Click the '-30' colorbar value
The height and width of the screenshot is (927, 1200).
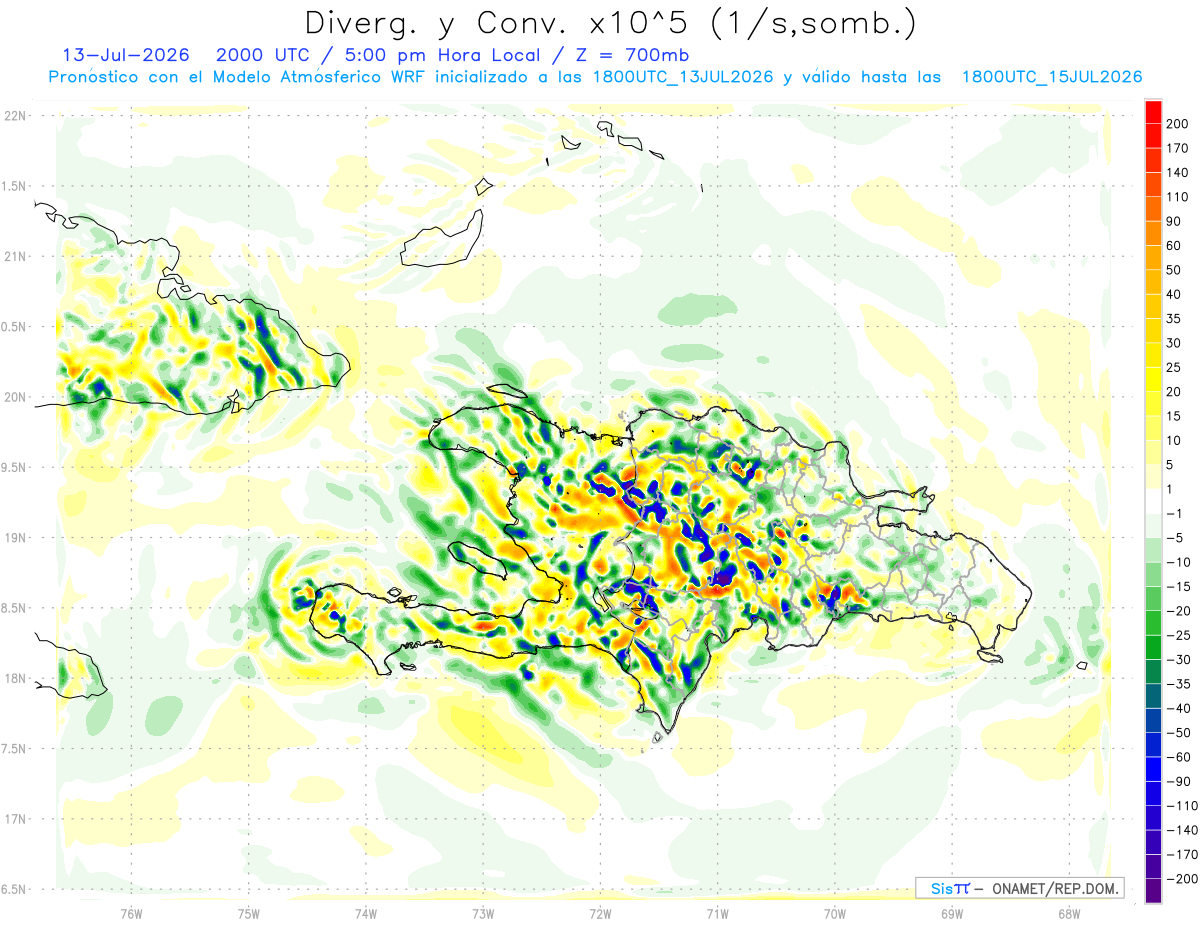[x=1178, y=660]
